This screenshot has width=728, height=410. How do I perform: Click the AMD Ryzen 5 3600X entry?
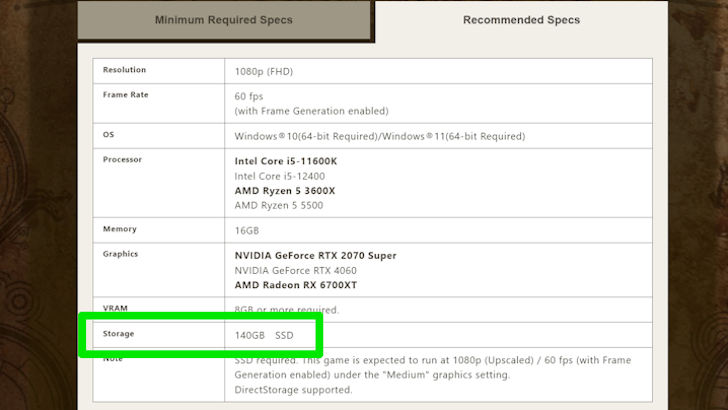tap(285, 190)
